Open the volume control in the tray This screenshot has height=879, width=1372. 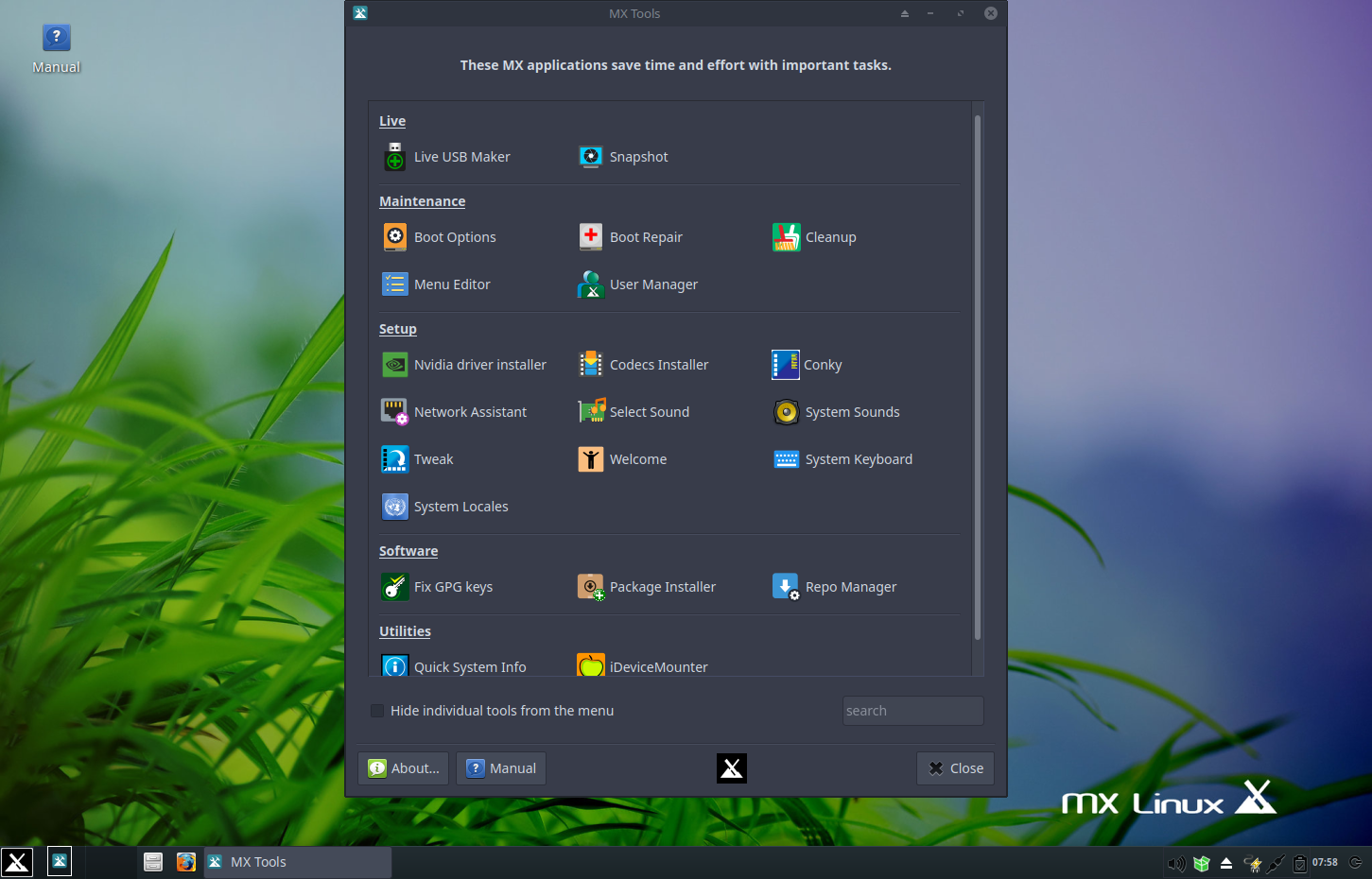(x=1175, y=862)
